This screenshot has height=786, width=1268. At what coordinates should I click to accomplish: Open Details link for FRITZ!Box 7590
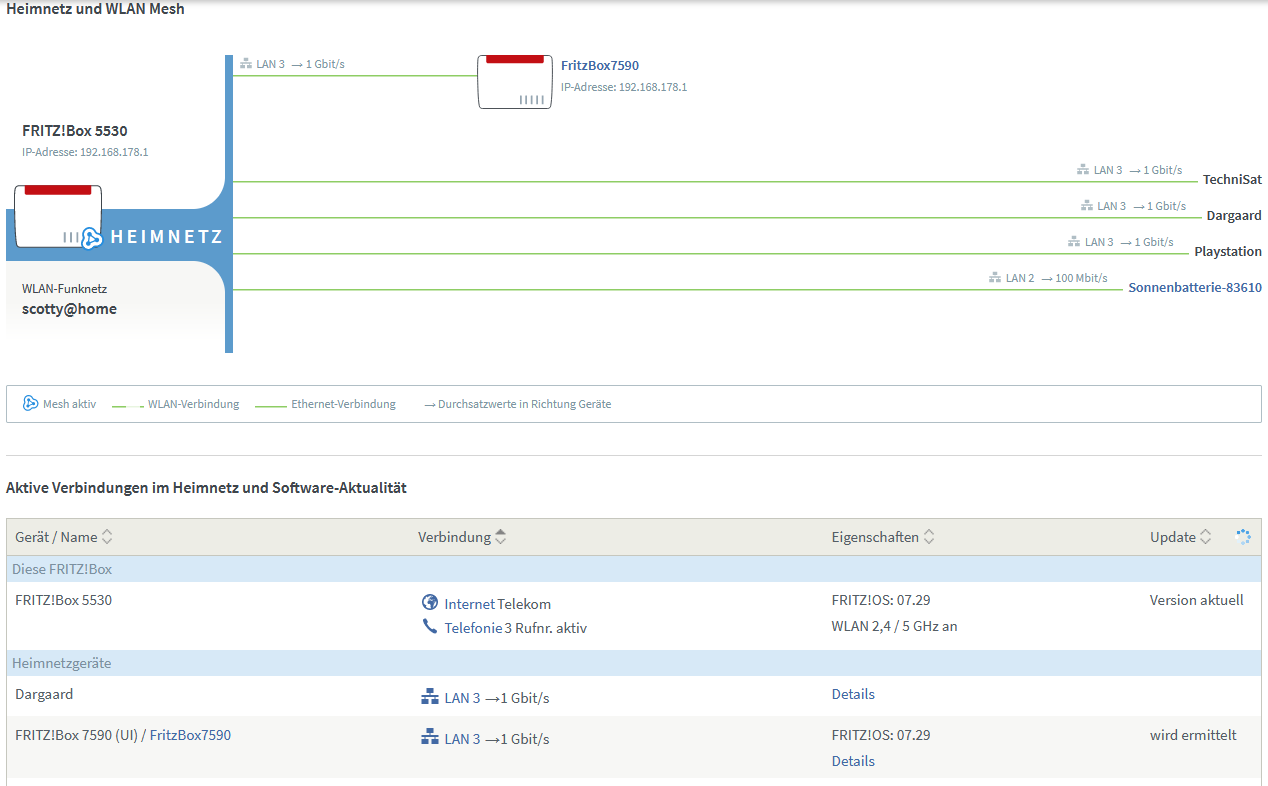pos(853,761)
